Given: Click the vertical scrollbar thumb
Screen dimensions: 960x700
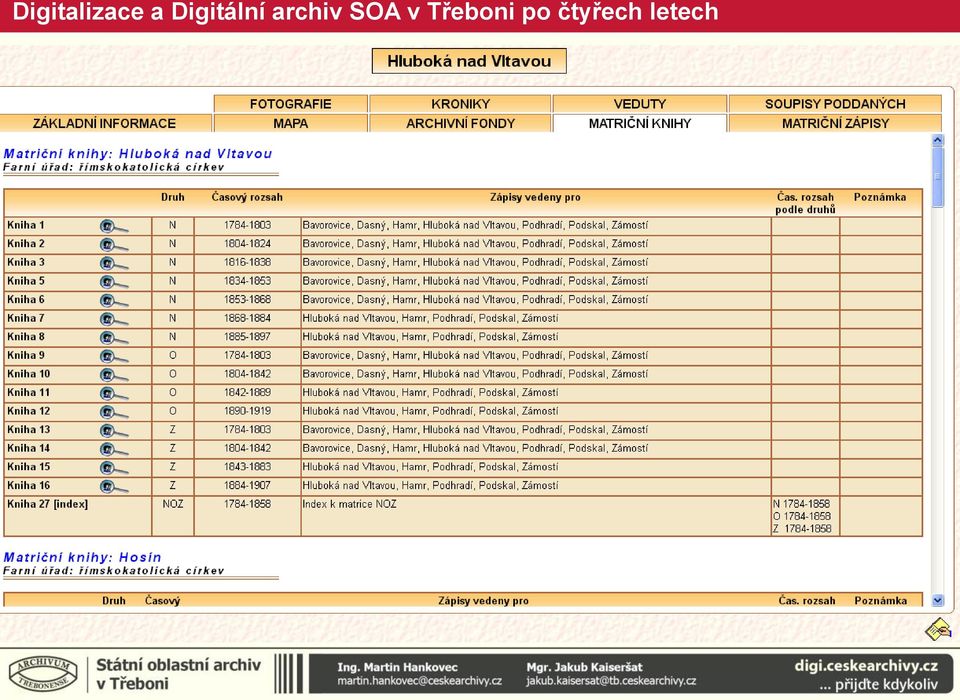Looking at the screenshot, I should click(x=937, y=177).
